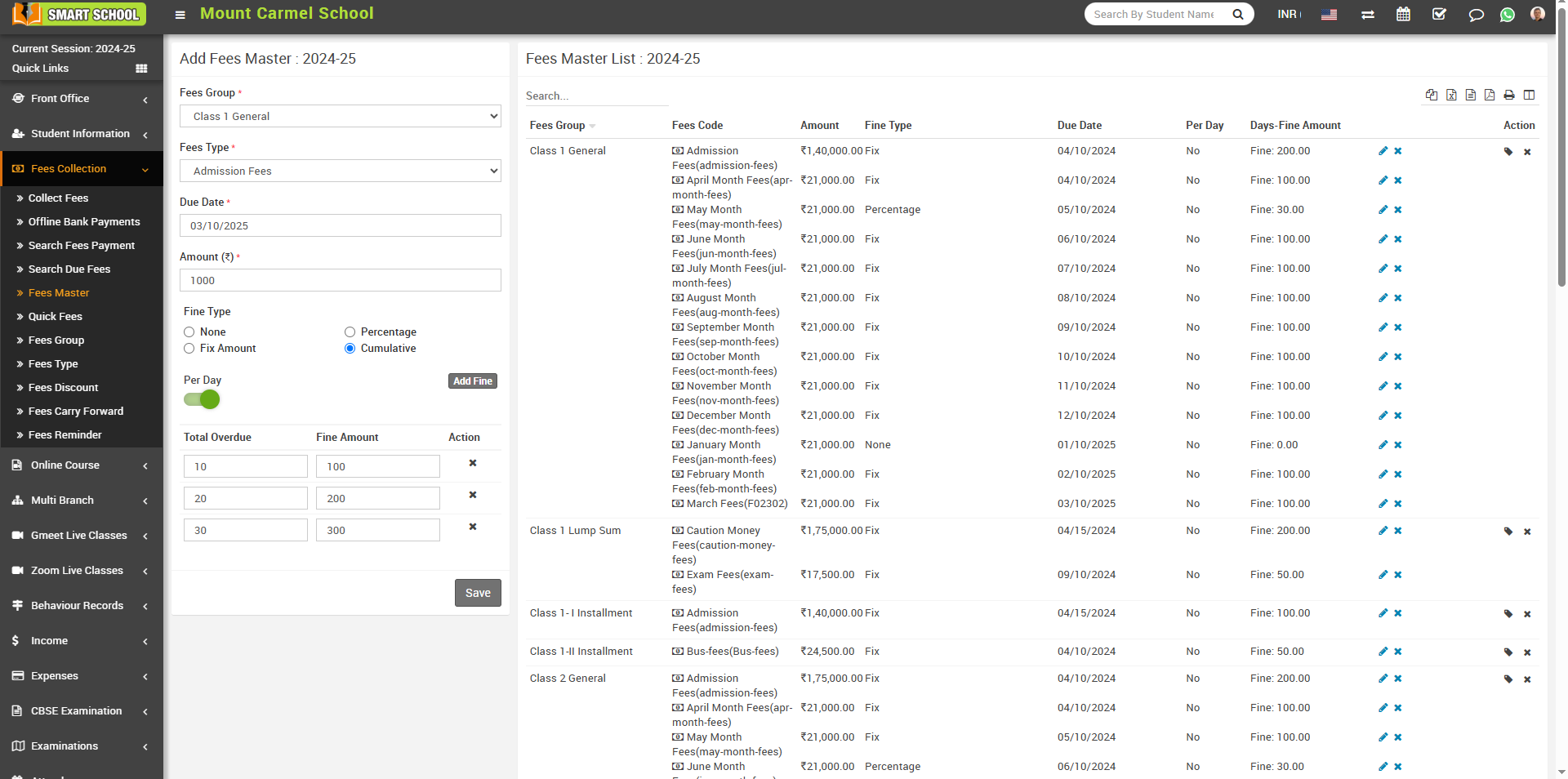
Task: Click the Amount input field
Action: coord(340,281)
